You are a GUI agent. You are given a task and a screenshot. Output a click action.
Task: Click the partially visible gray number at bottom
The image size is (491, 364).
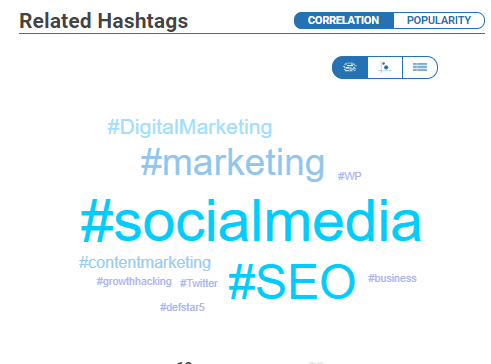[316, 362]
